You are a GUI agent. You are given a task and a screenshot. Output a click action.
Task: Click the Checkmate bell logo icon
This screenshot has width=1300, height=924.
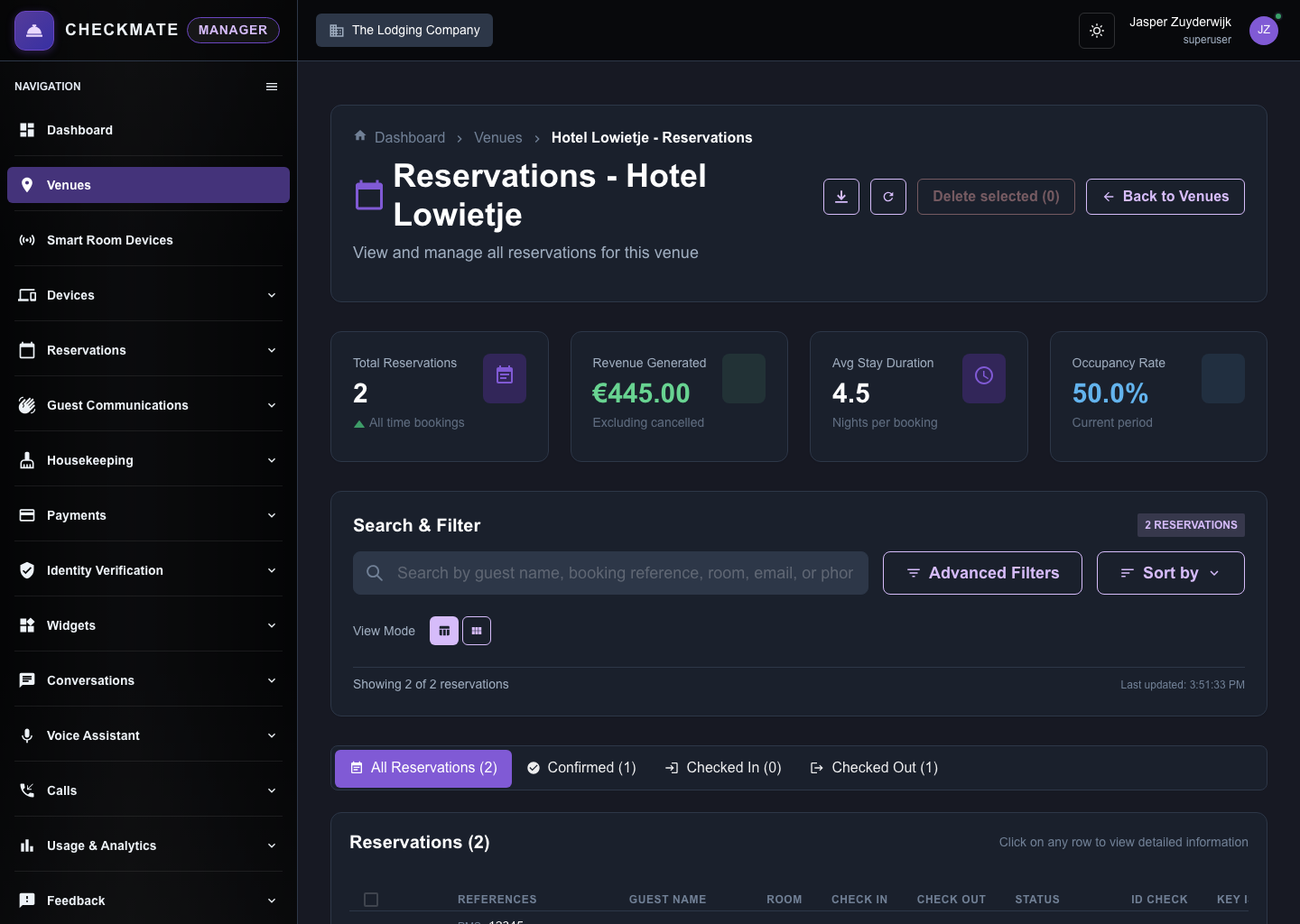click(34, 31)
